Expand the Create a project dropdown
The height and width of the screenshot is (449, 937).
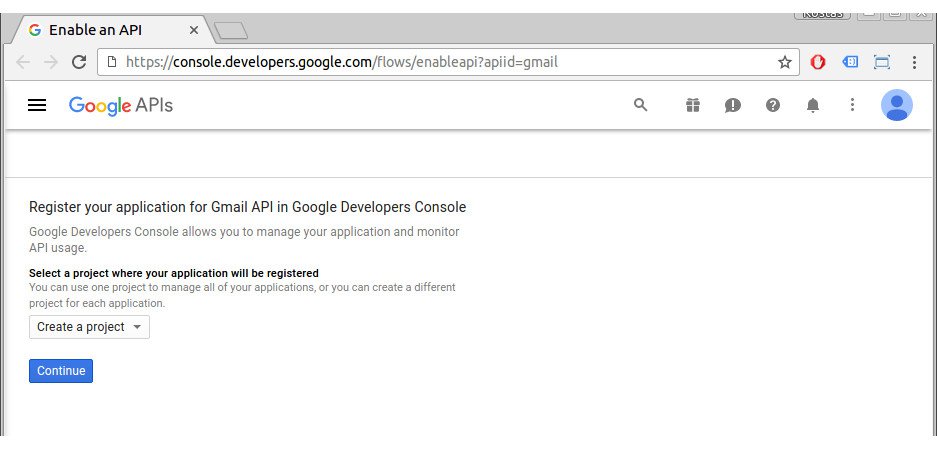[x=90, y=327]
